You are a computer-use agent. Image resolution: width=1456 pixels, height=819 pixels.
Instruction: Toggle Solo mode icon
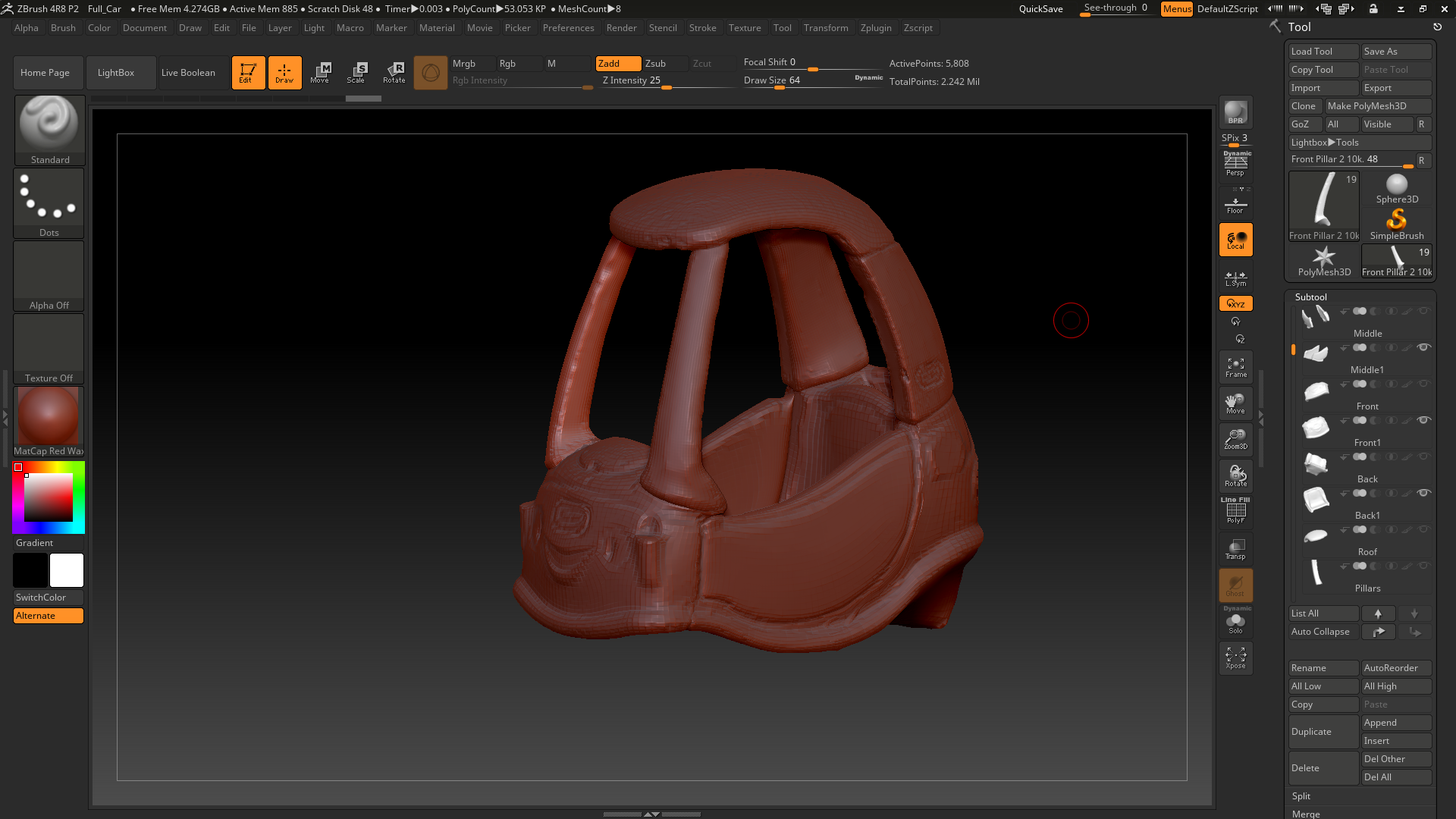click(1235, 622)
